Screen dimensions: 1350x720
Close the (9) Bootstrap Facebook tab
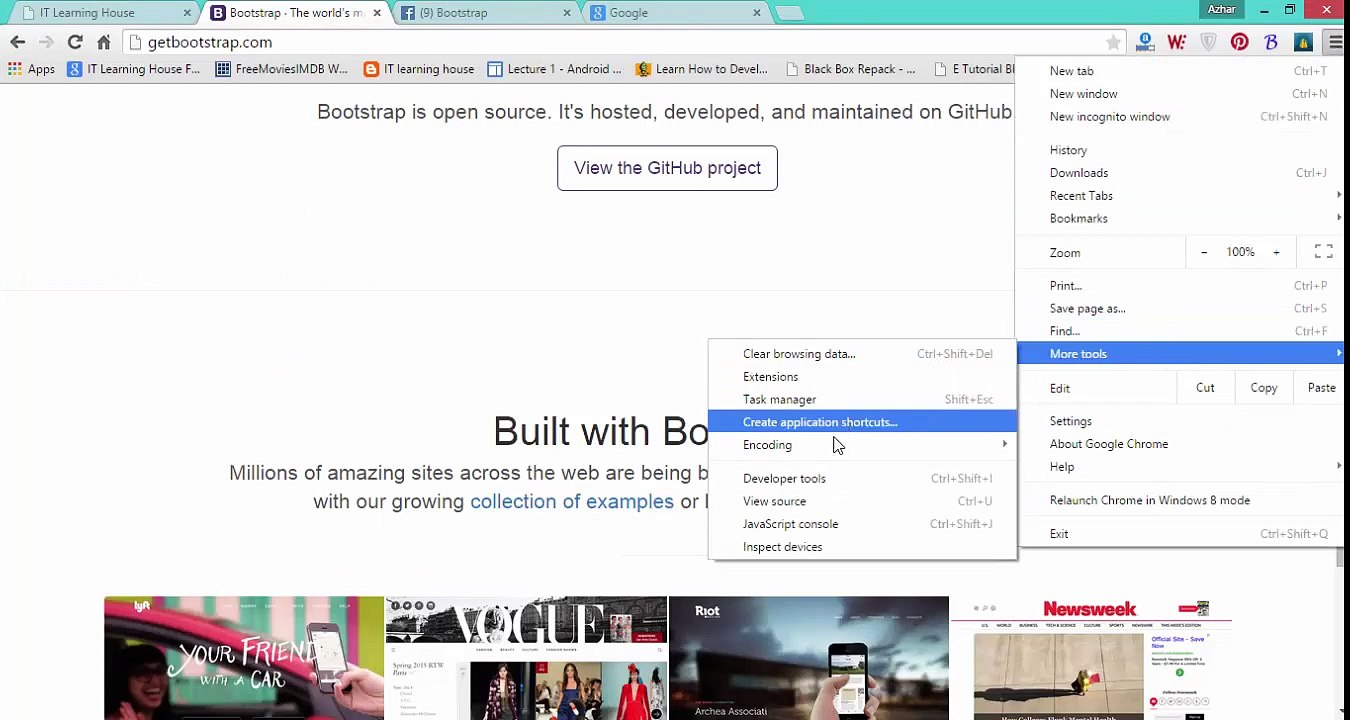point(567,13)
